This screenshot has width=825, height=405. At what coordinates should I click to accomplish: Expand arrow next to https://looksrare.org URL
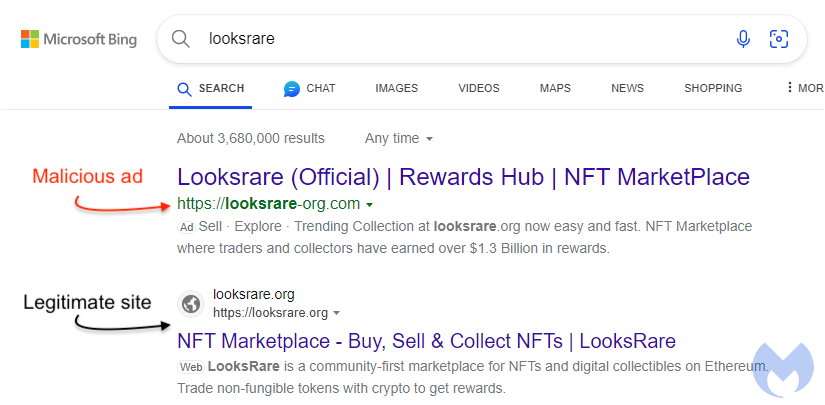point(337,313)
